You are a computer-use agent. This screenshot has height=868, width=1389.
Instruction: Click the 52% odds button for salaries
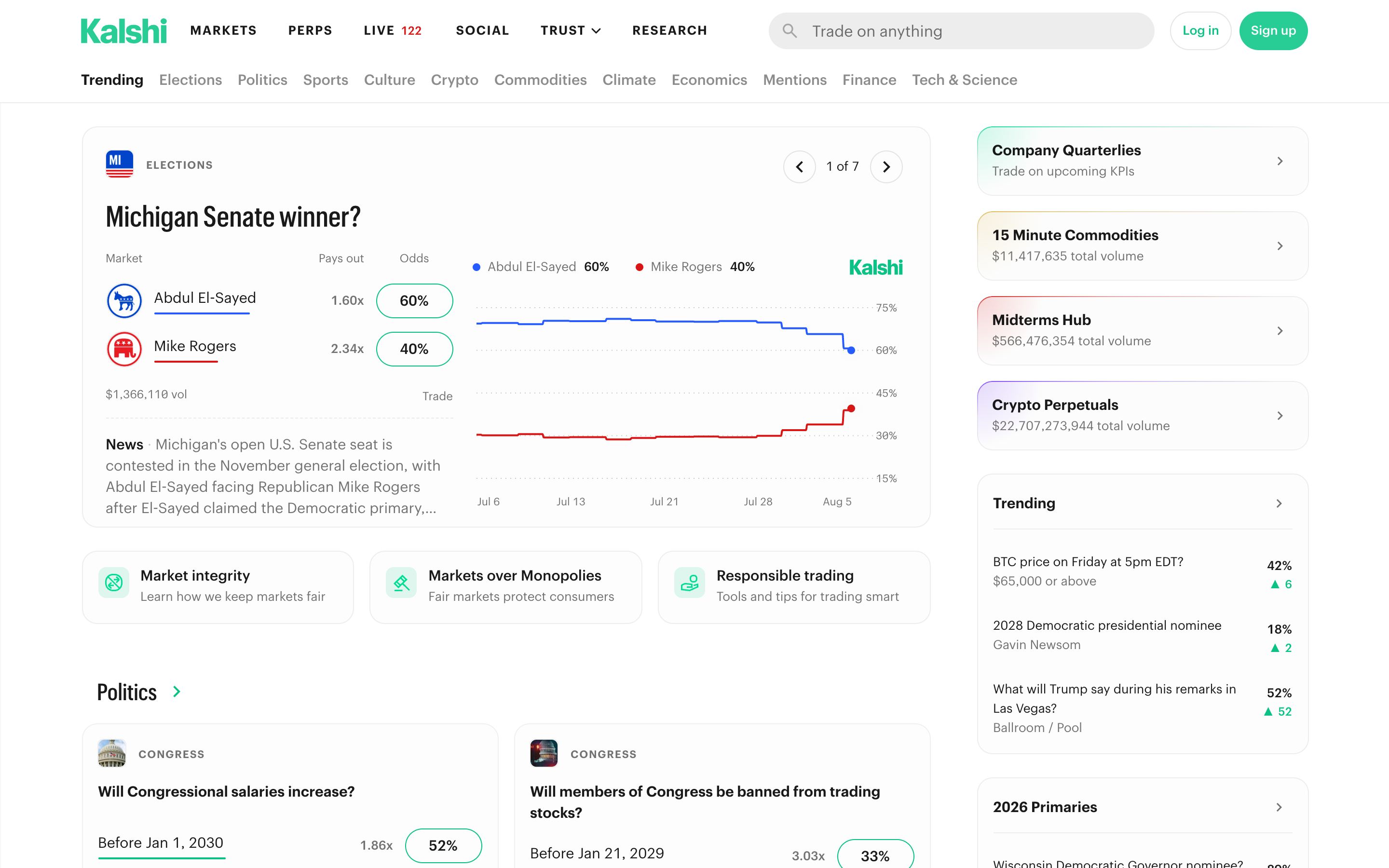click(x=443, y=845)
